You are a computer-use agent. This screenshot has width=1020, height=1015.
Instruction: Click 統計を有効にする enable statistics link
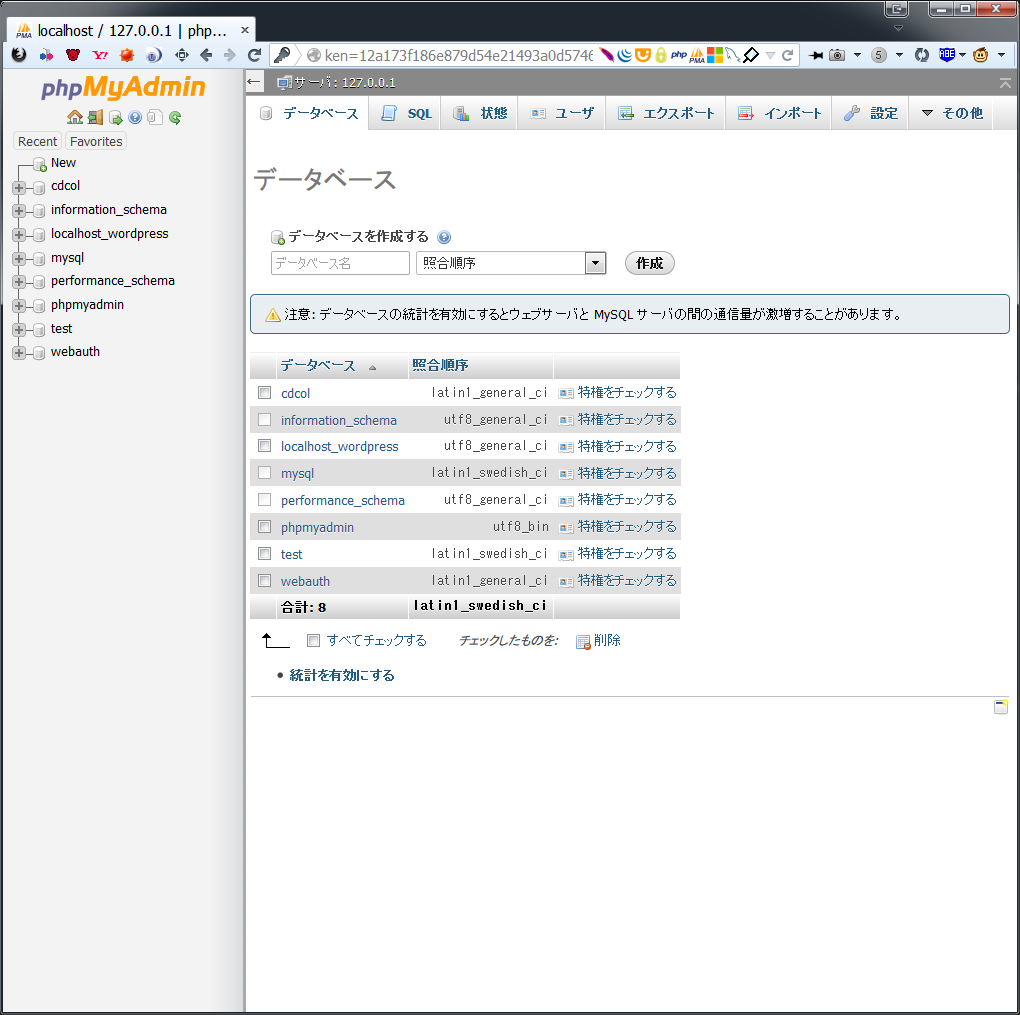coord(342,675)
